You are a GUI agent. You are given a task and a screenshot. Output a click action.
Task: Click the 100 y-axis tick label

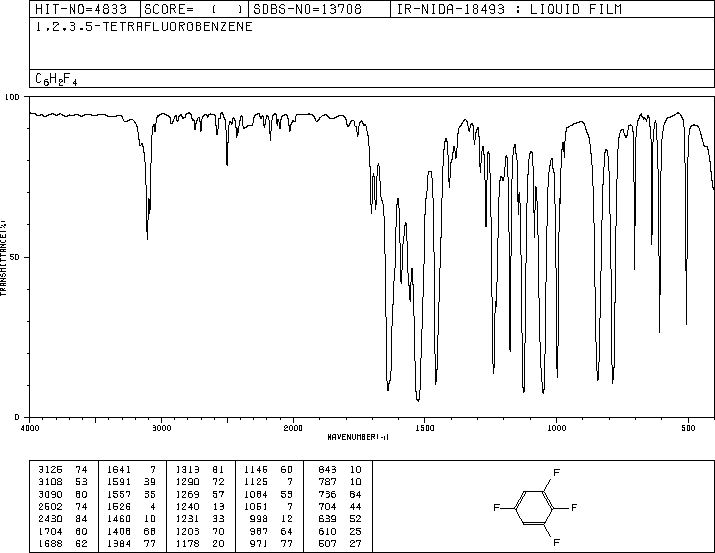point(12,97)
